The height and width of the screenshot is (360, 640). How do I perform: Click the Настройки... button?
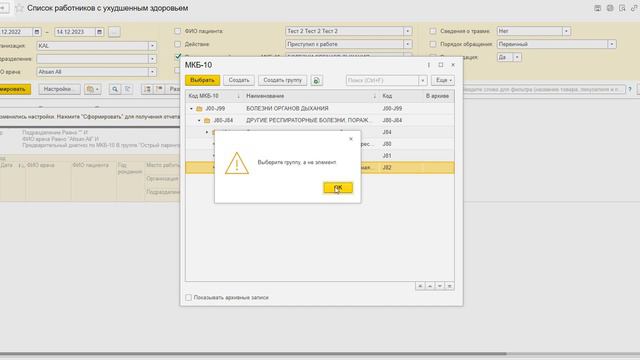[60, 89]
